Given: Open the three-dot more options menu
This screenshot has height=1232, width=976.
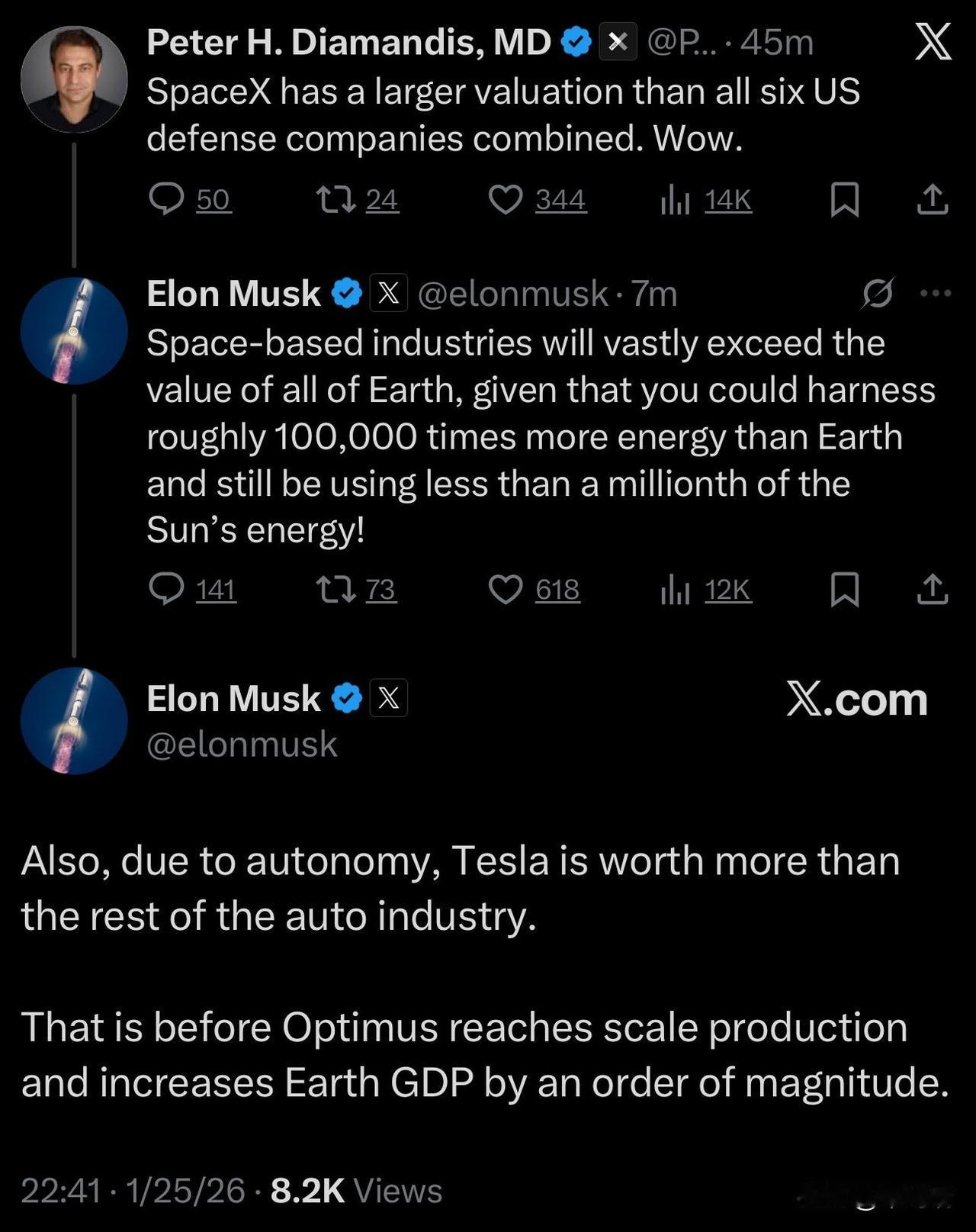Looking at the screenshot, I should pos(936,293).
